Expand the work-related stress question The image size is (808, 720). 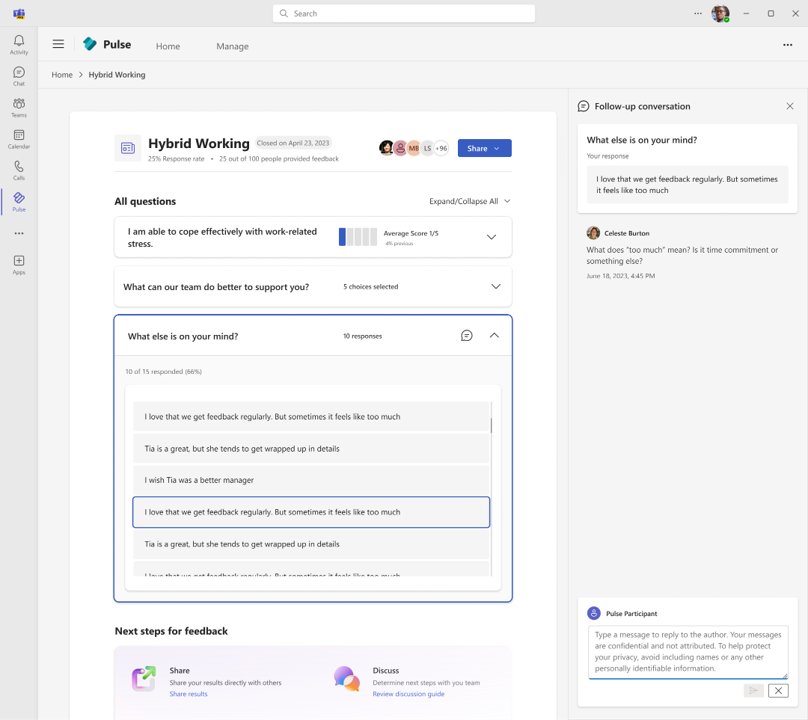click(x=491, y=237)
